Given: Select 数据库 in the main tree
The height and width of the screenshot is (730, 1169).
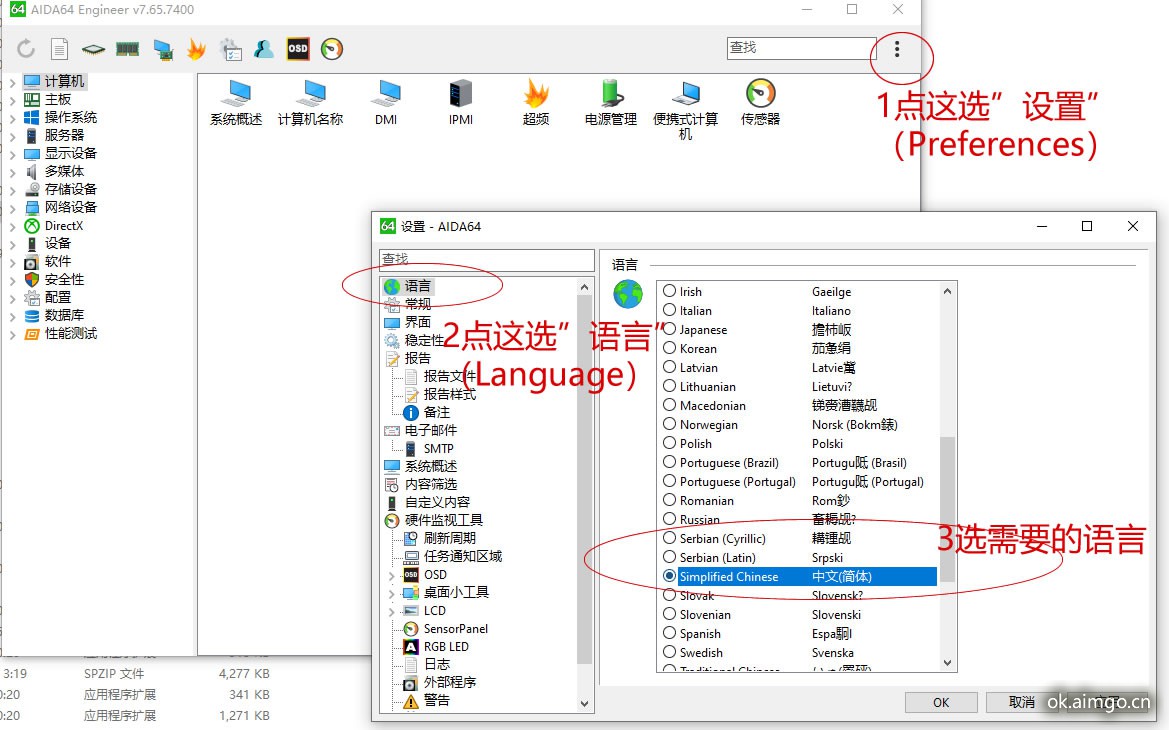Looking at the screenshot, I should (x=64, y=315).
